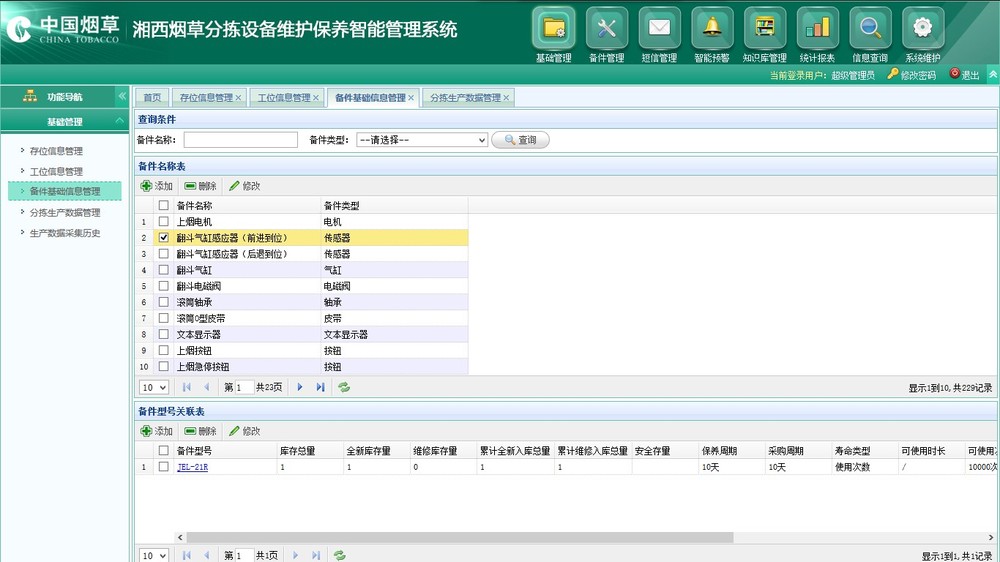
Task: Click 退出 logout button
Action: tap(964, 75)
